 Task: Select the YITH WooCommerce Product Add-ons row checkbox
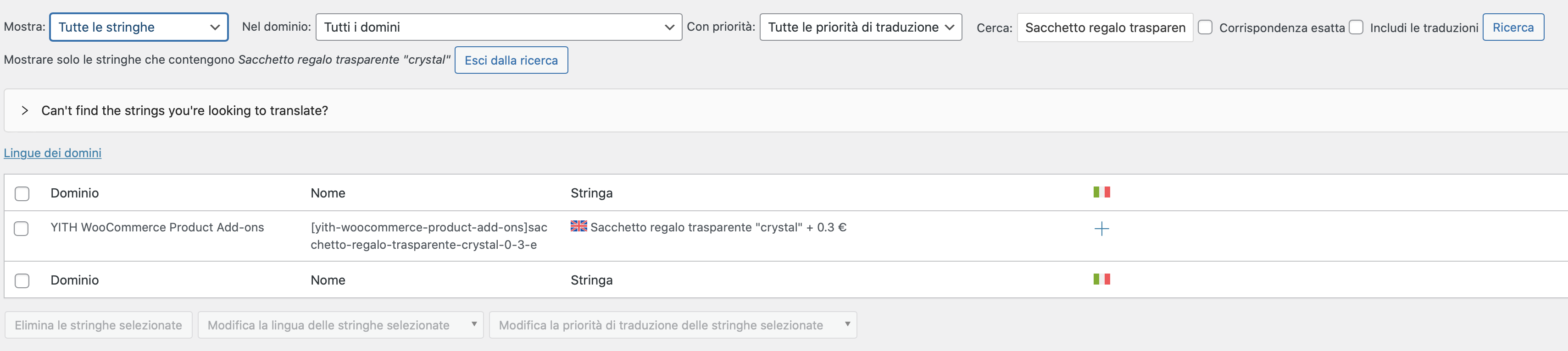point(21,229)
